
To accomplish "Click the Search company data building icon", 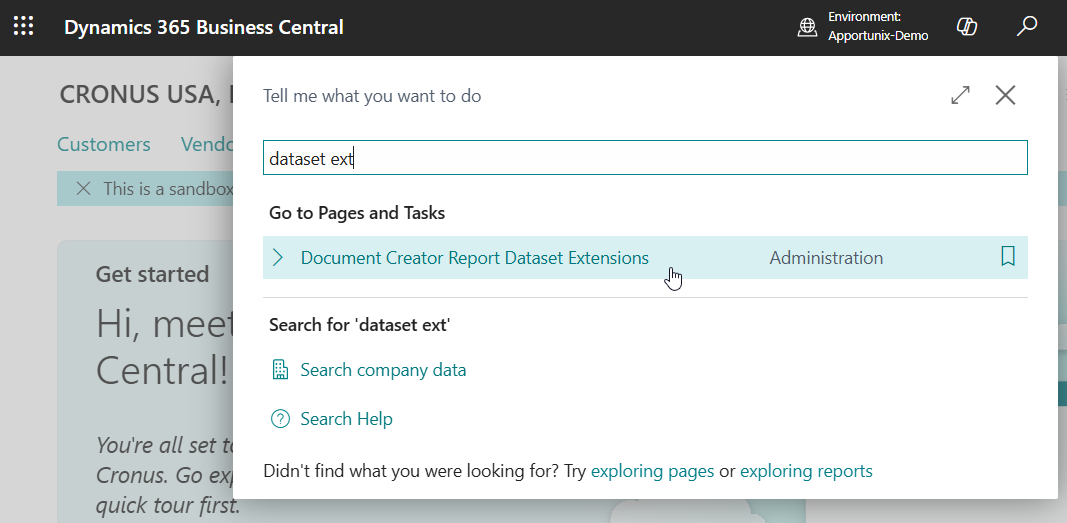I will (280, 370).
